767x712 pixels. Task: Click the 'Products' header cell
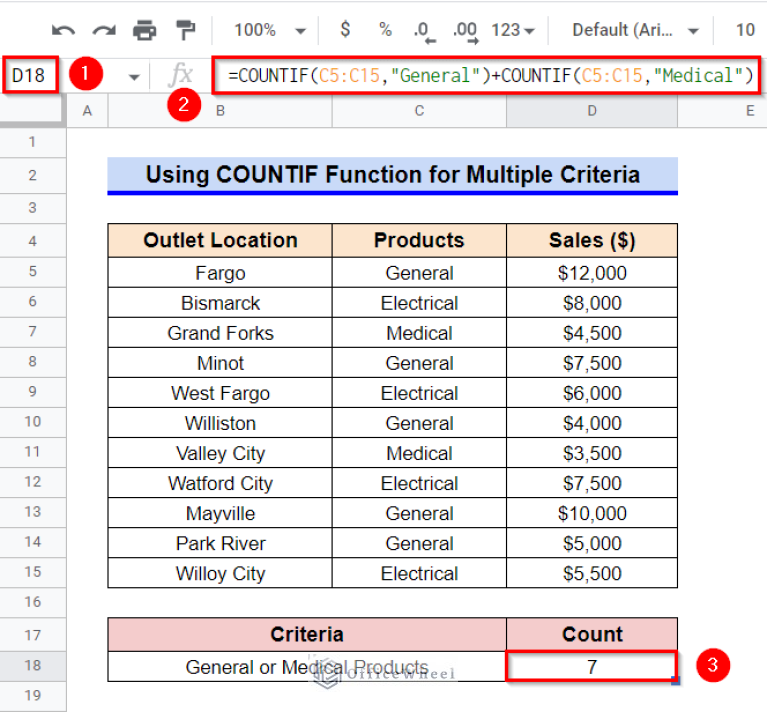coord(419,241)
